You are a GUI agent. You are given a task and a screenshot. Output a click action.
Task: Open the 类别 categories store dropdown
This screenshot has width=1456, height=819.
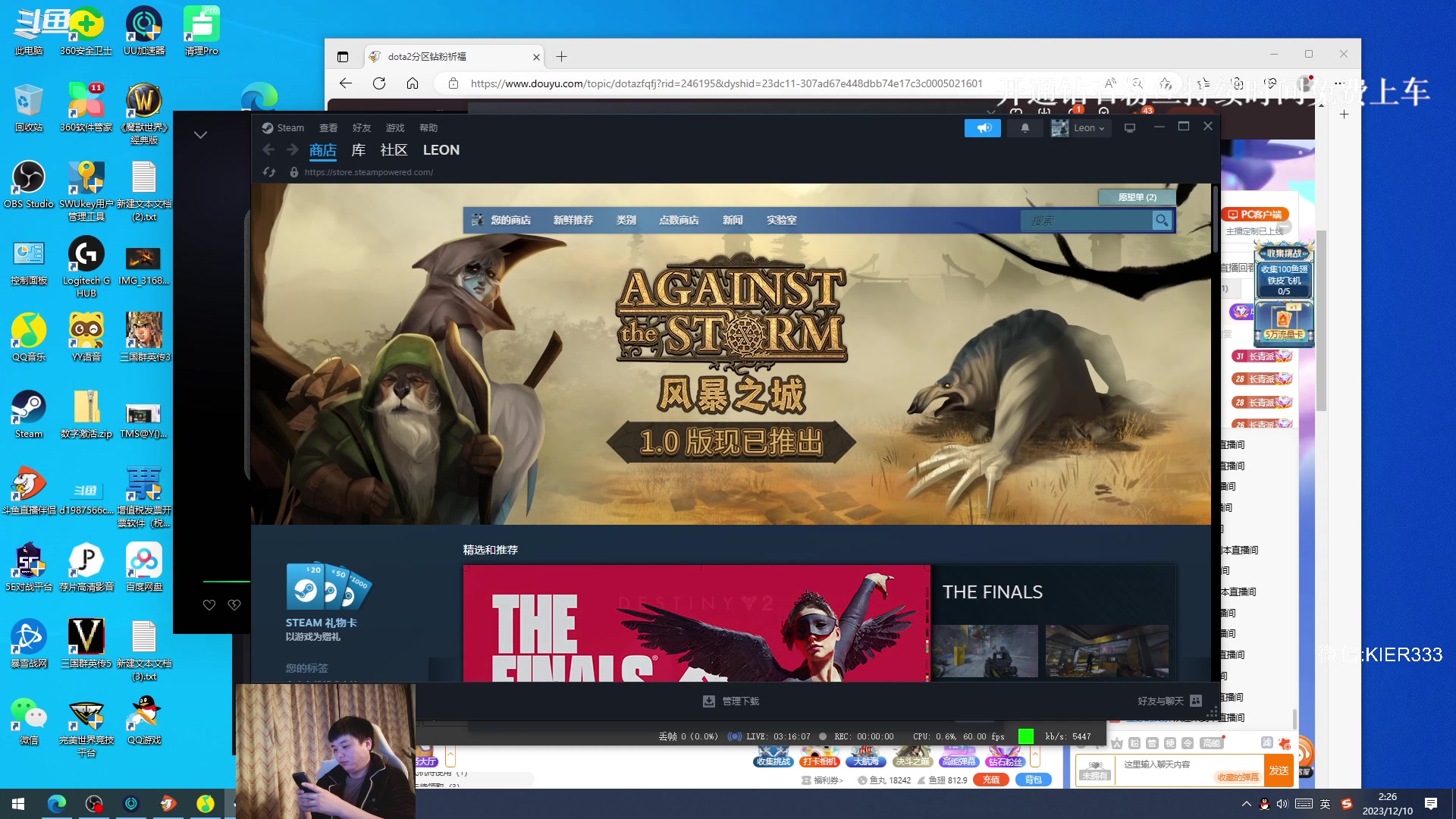coord(626,221)
